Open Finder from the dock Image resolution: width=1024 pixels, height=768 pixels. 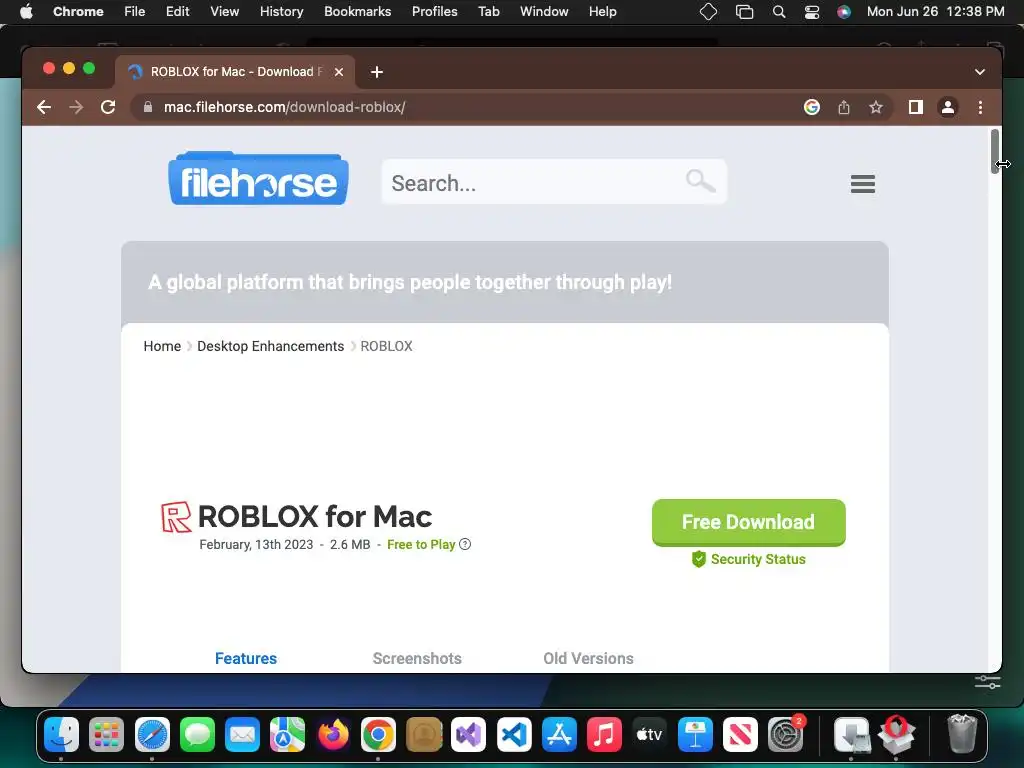tap(61, 735)
